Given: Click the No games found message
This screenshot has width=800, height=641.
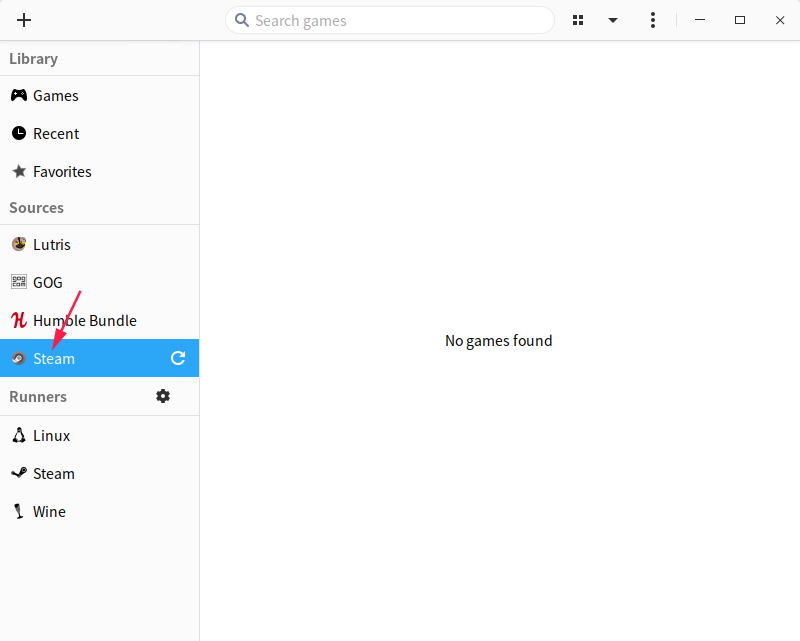Looking at the screenshot, I should click(498, 340).
